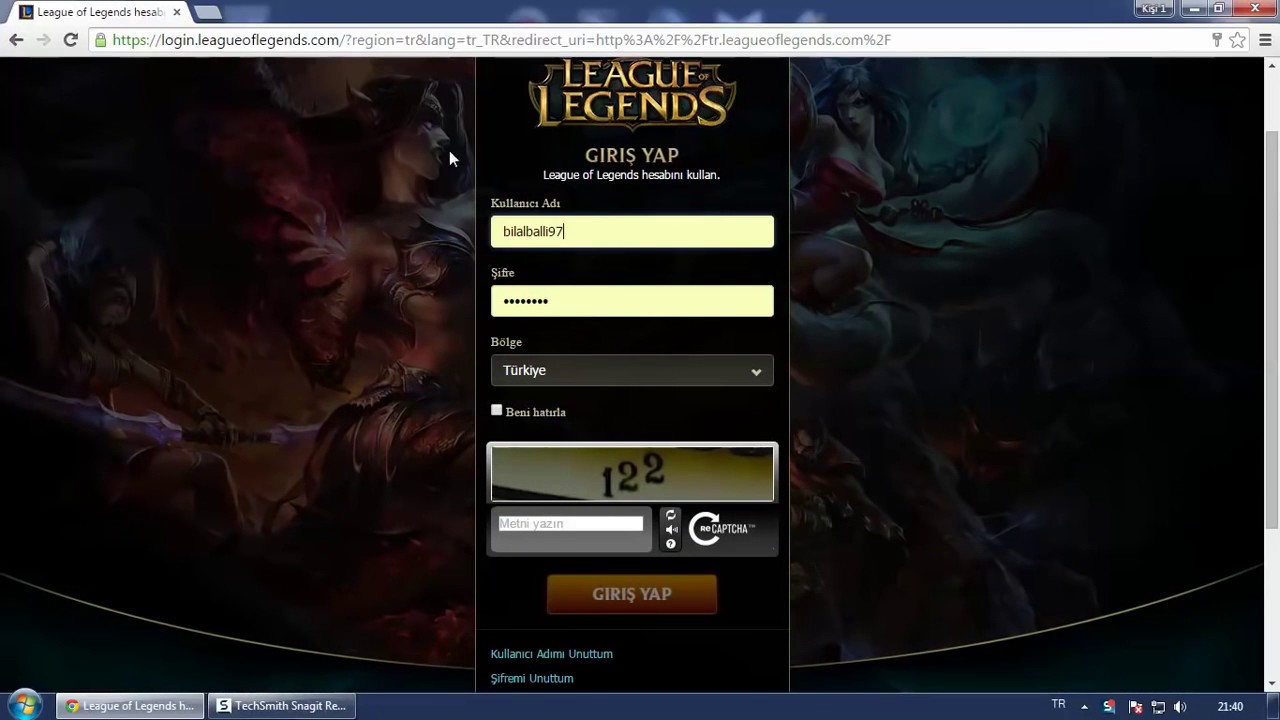Open Action Center flag icon

pos(1135,707)
